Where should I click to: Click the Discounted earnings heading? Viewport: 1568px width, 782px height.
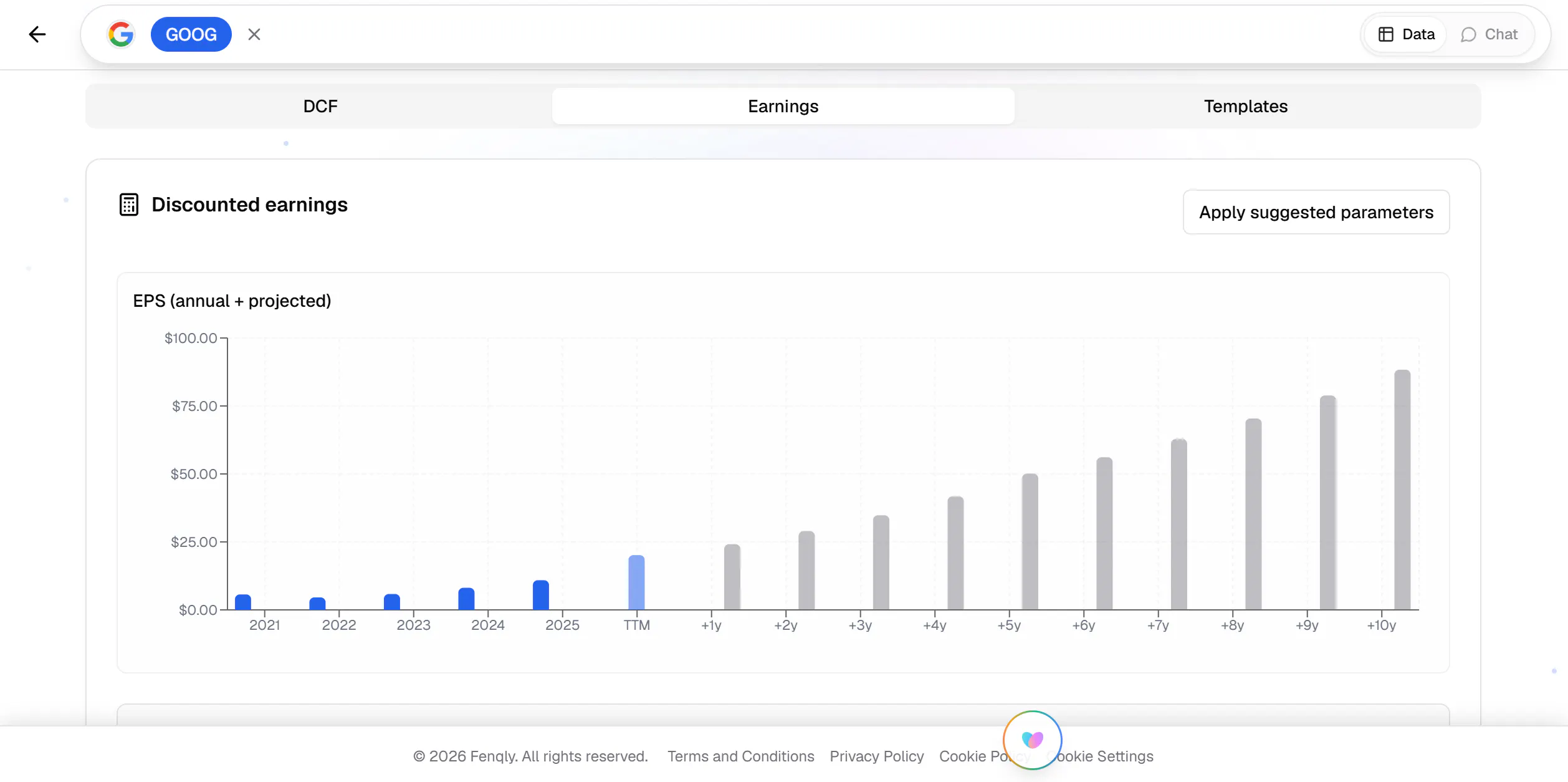(249, 205)
